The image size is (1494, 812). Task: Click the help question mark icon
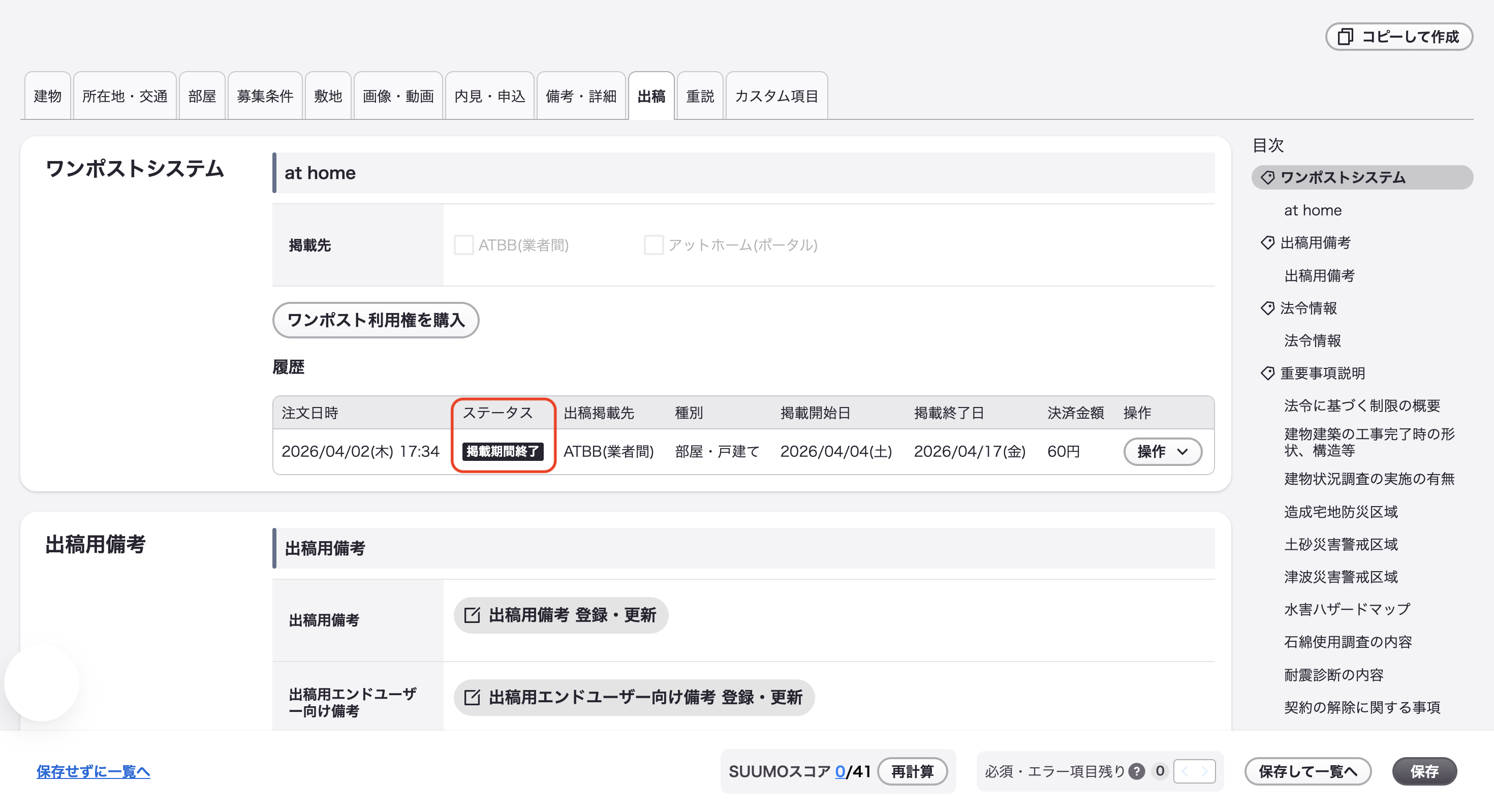pyautogui.click(x=1136, y=771)
